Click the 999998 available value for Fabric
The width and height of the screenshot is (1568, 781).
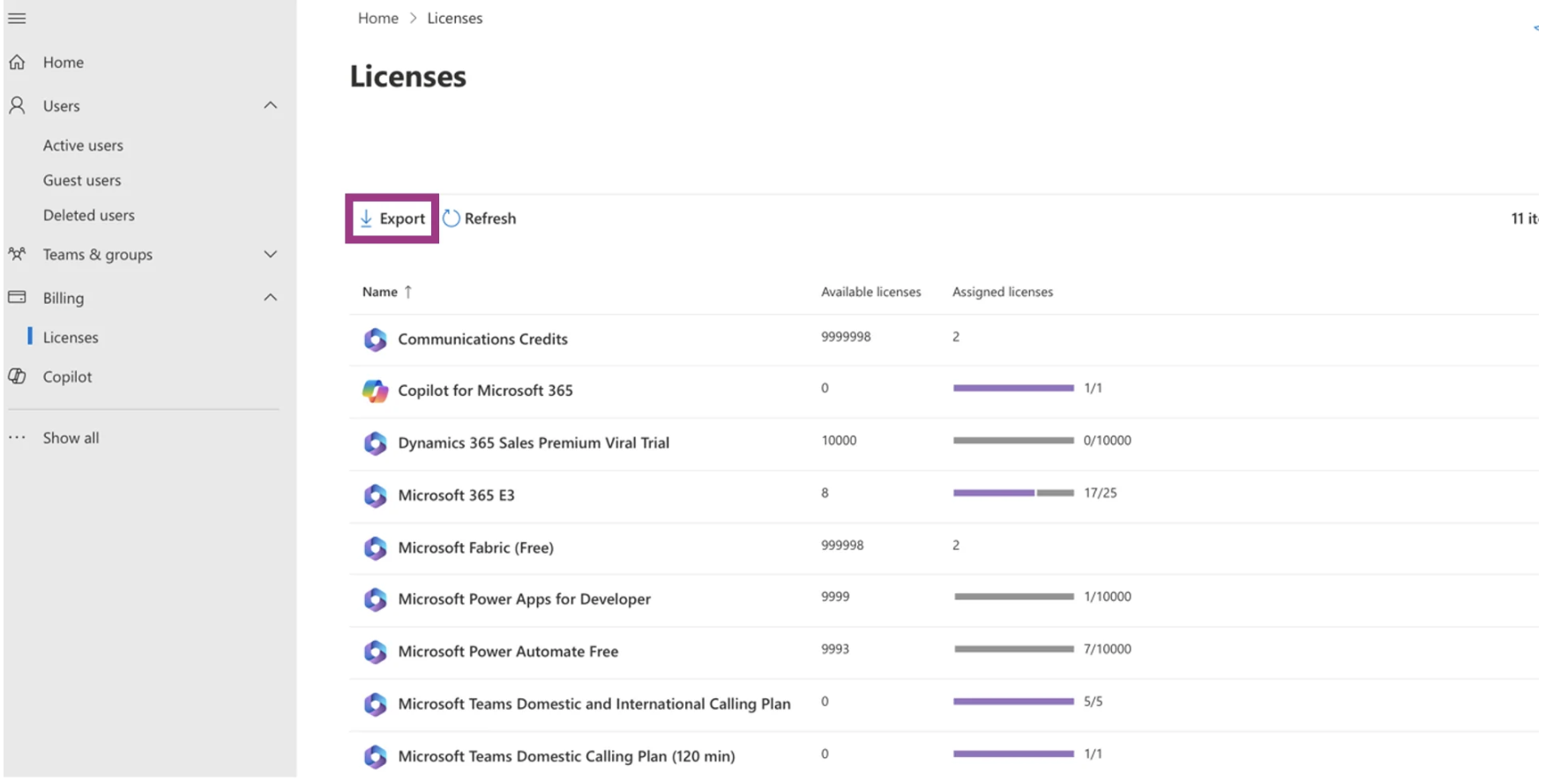[842, 546]
